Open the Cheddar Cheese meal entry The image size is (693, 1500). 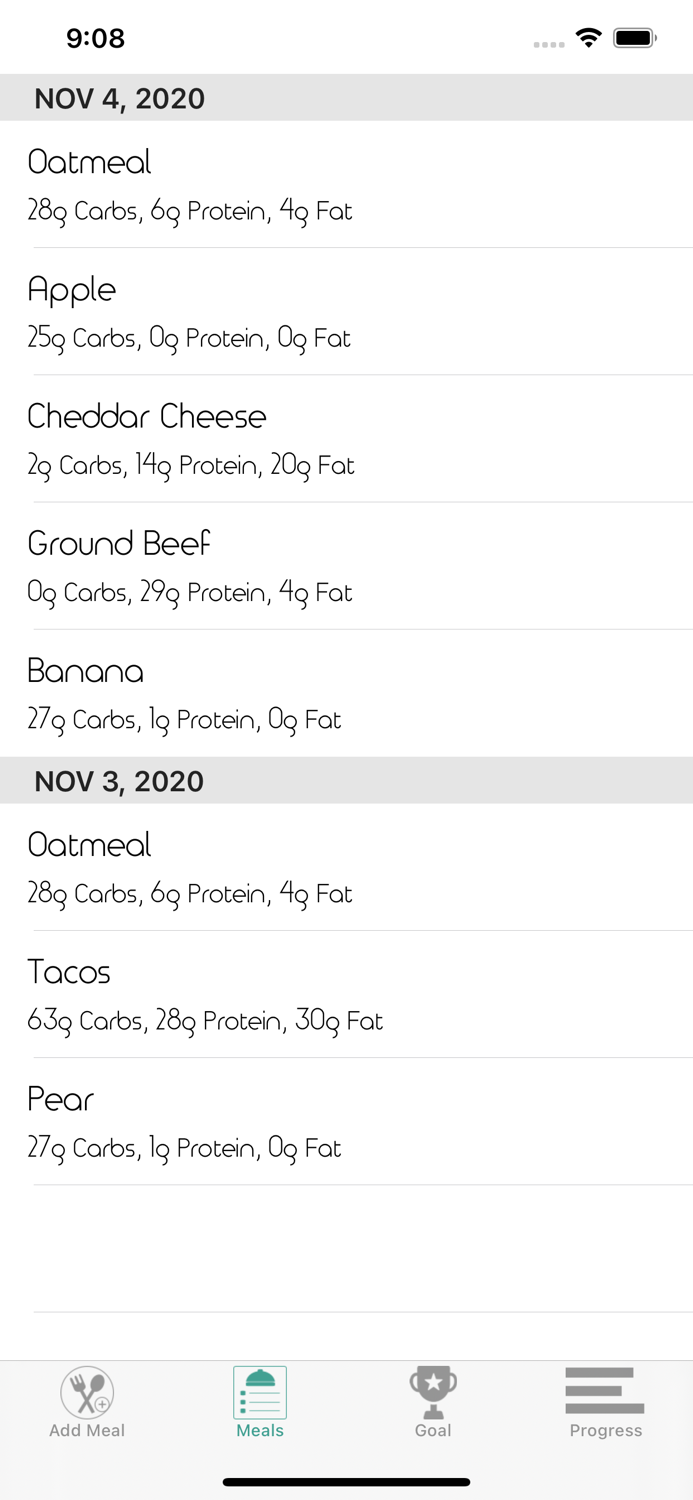pos(346,439)
